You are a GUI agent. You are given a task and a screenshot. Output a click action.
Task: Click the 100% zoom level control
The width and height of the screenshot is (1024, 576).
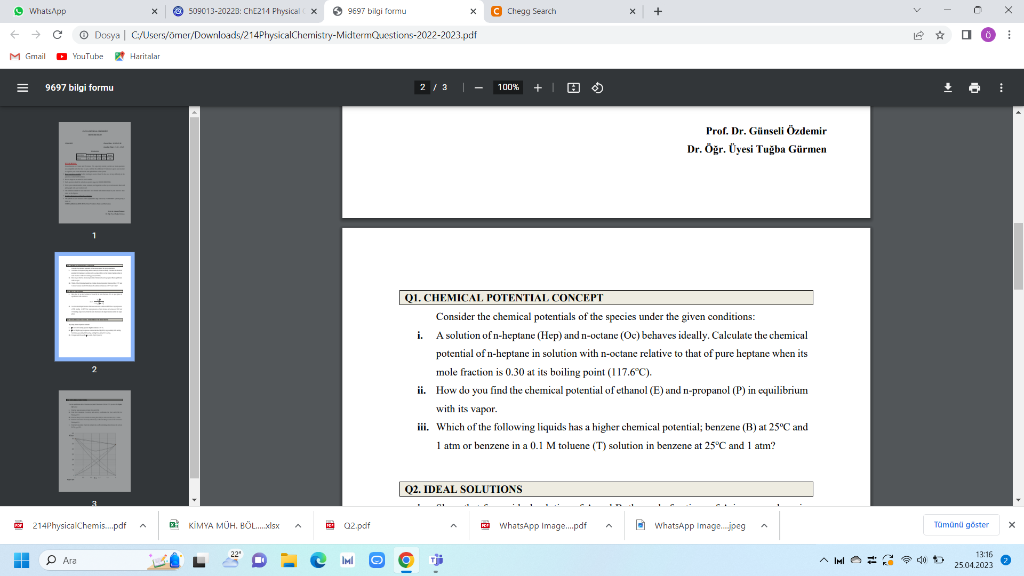coord(508,87)
